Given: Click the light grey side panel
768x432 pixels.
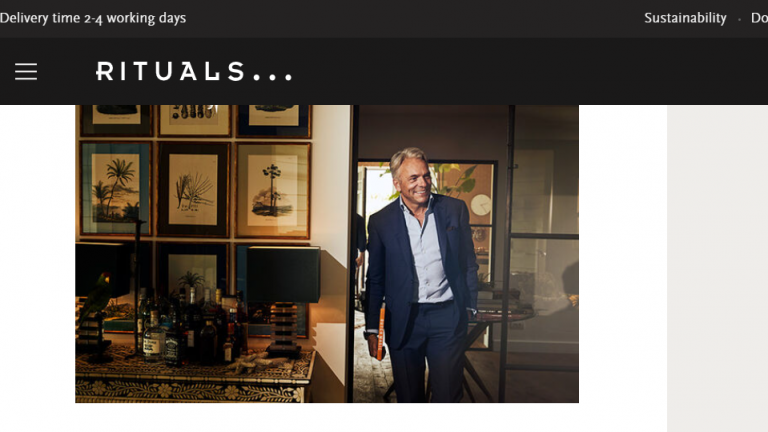Looking at the screenshot, I should tap(717, 268).
